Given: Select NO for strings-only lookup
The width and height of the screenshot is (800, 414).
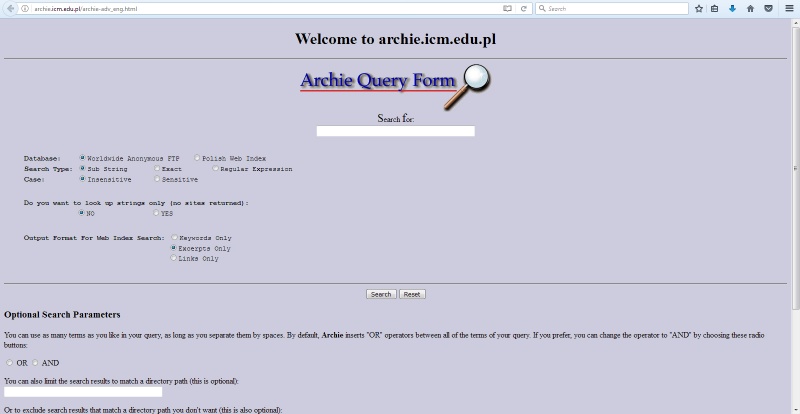Looking at the screenshot, I should [x=81, y=213].
